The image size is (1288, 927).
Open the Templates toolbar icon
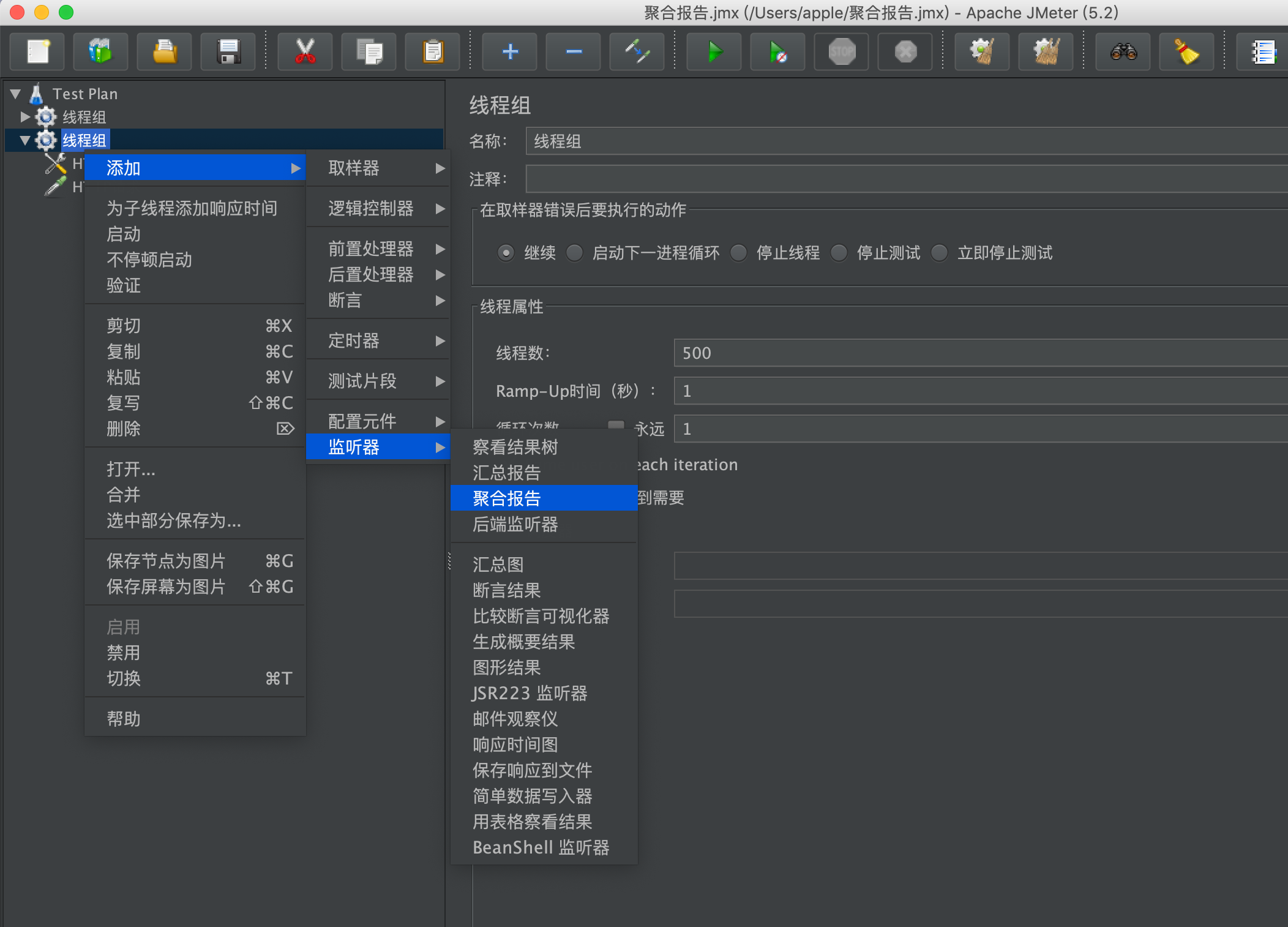pyautogui.click(x=100, y=51)
